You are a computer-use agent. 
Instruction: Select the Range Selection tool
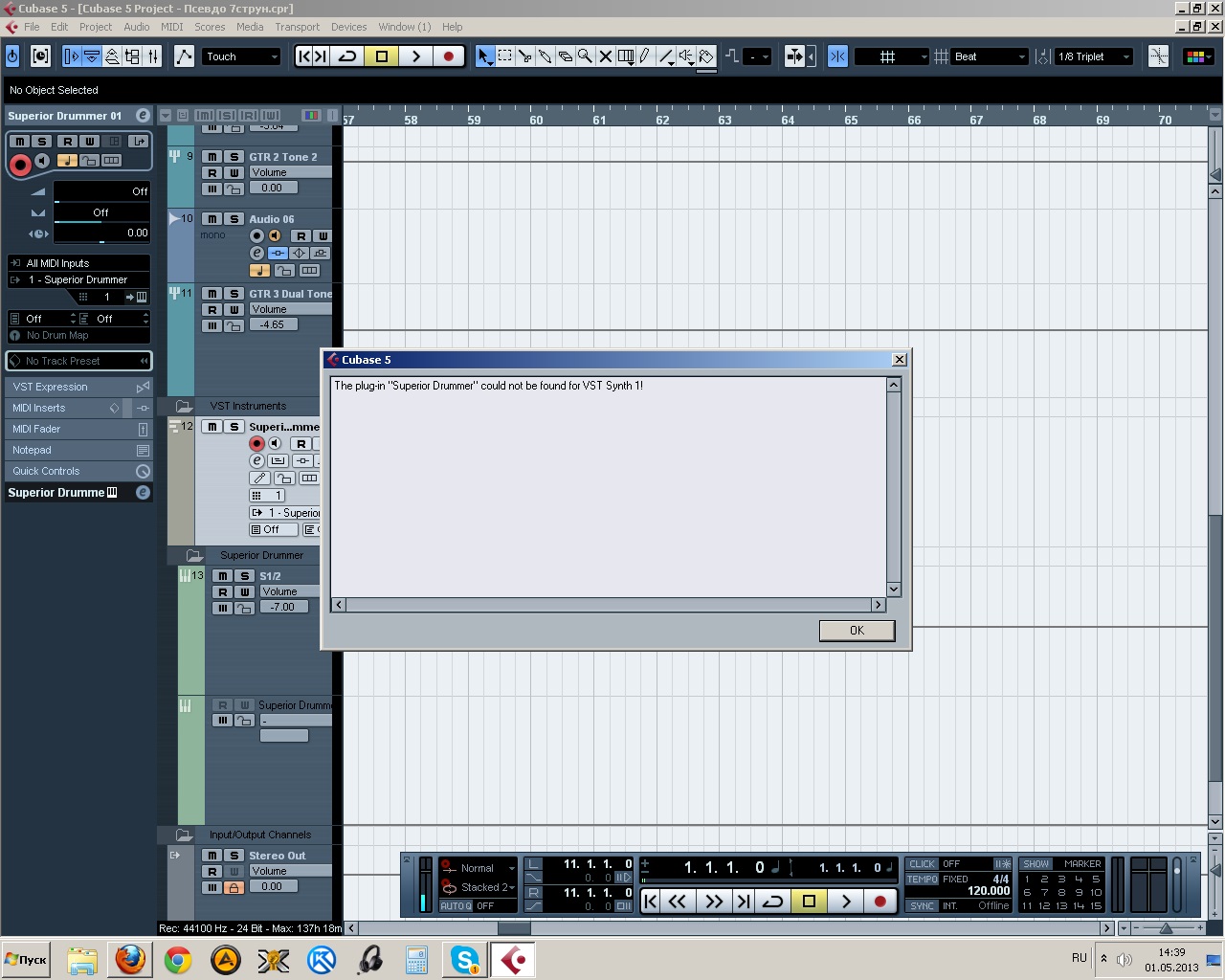coord(504,56)
